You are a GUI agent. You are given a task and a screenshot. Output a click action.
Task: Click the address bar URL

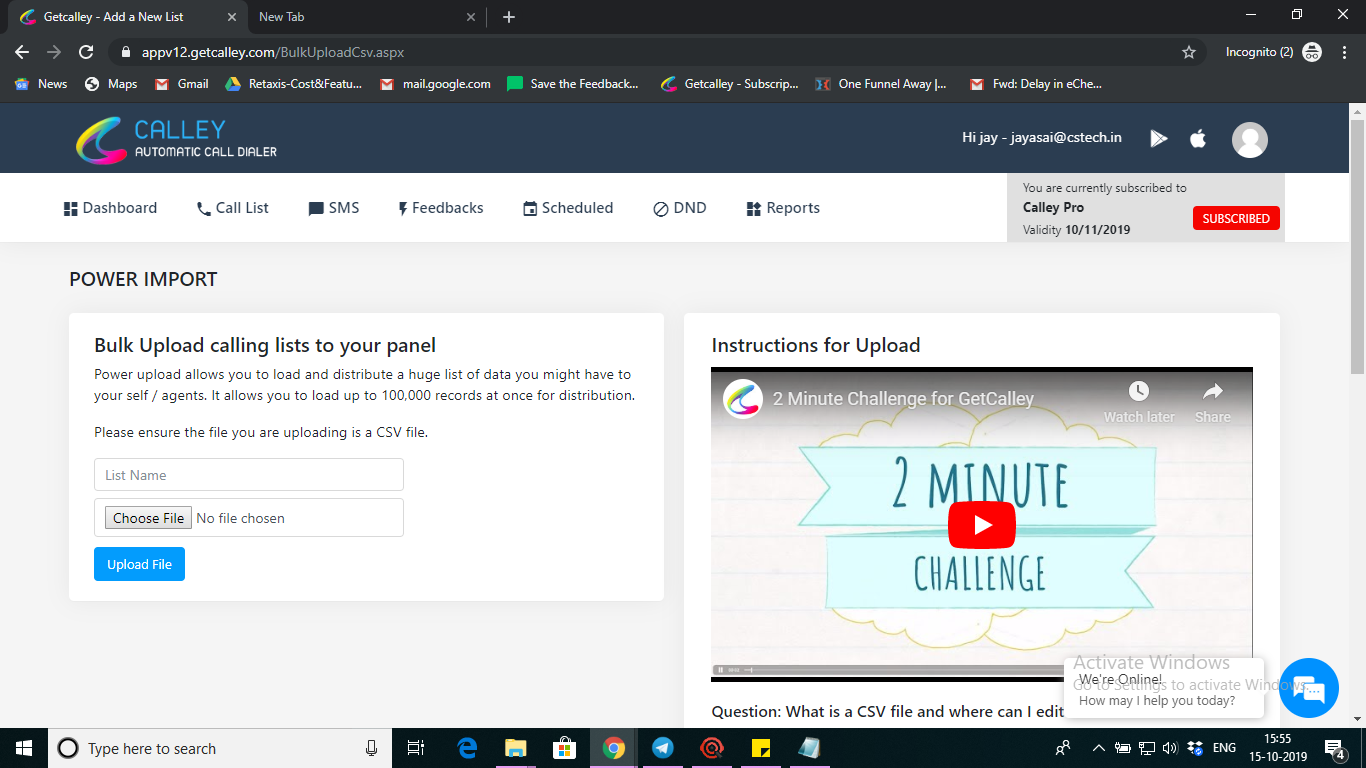point(273,52)
